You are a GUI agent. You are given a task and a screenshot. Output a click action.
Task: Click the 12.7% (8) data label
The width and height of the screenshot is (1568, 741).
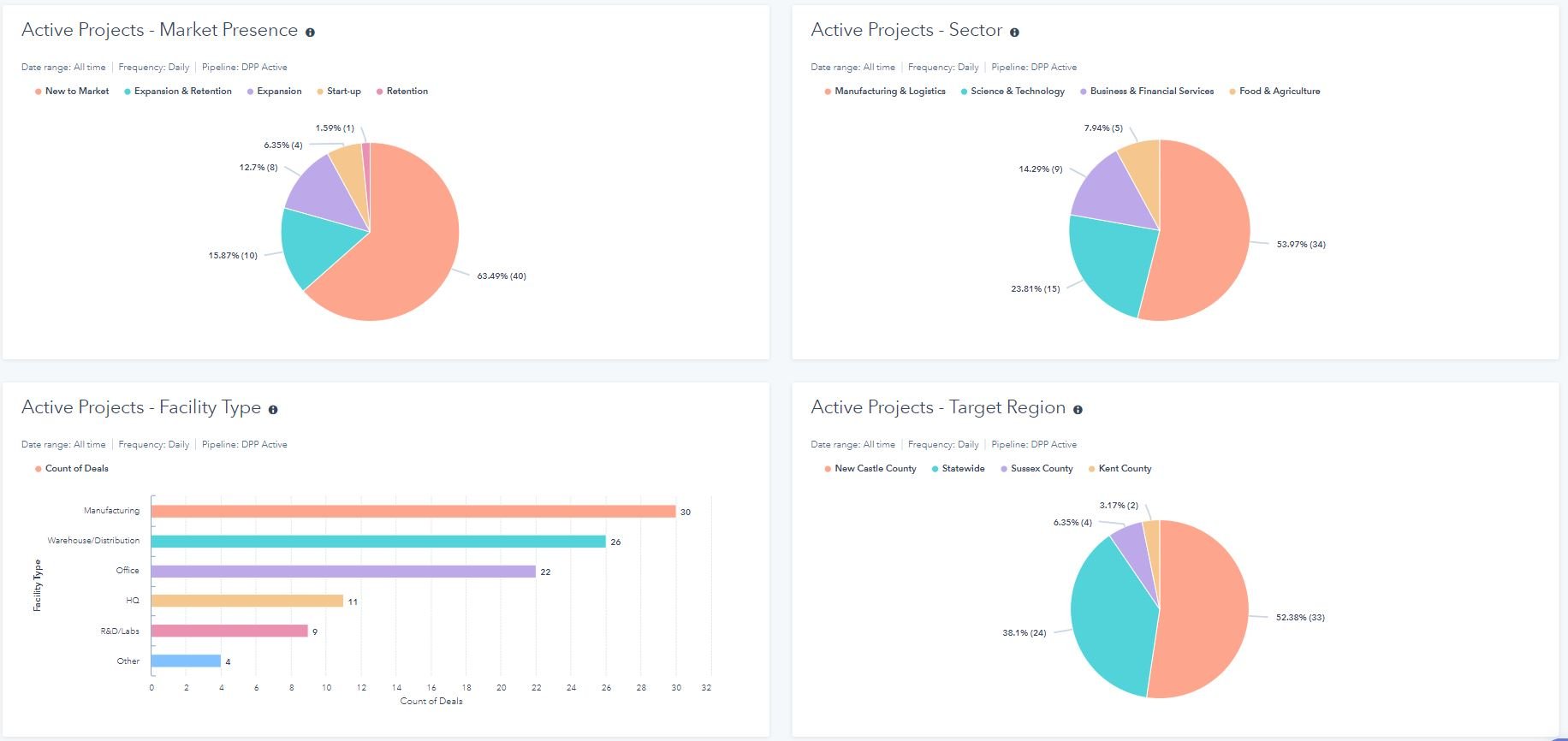click(258, 168)
